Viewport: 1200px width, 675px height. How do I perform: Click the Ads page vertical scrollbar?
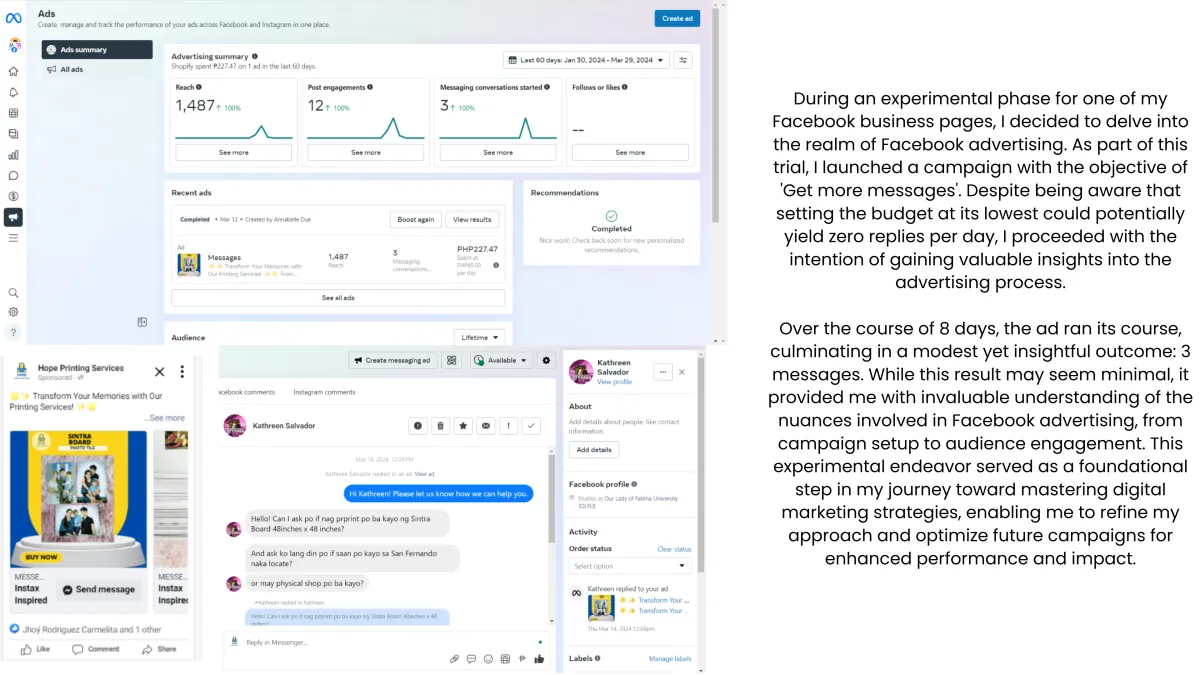[x=715, y=115]
